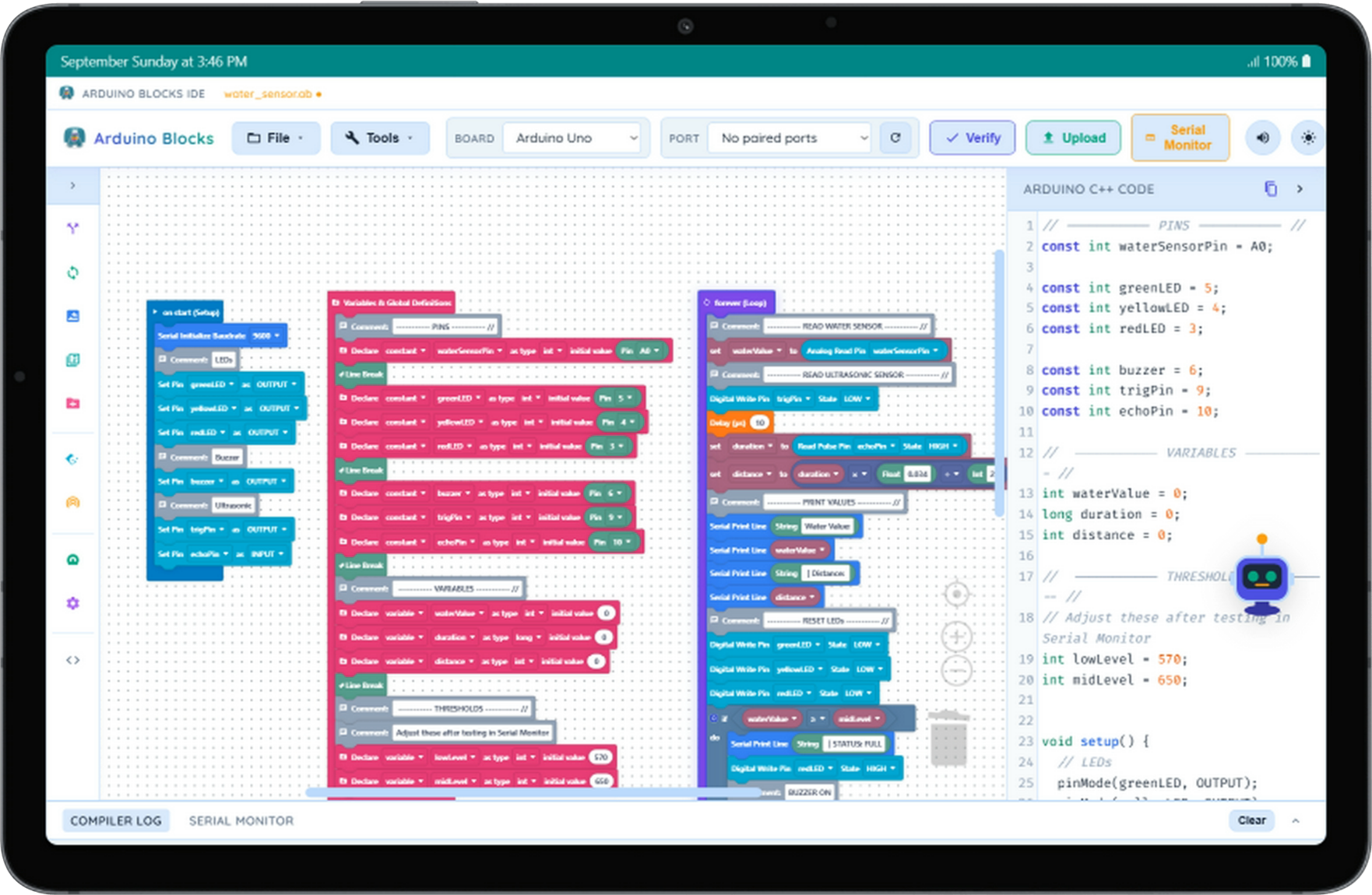Copy the Arduino C++ code
This screenshot has height=895, width=1372.
point(1270,188)
